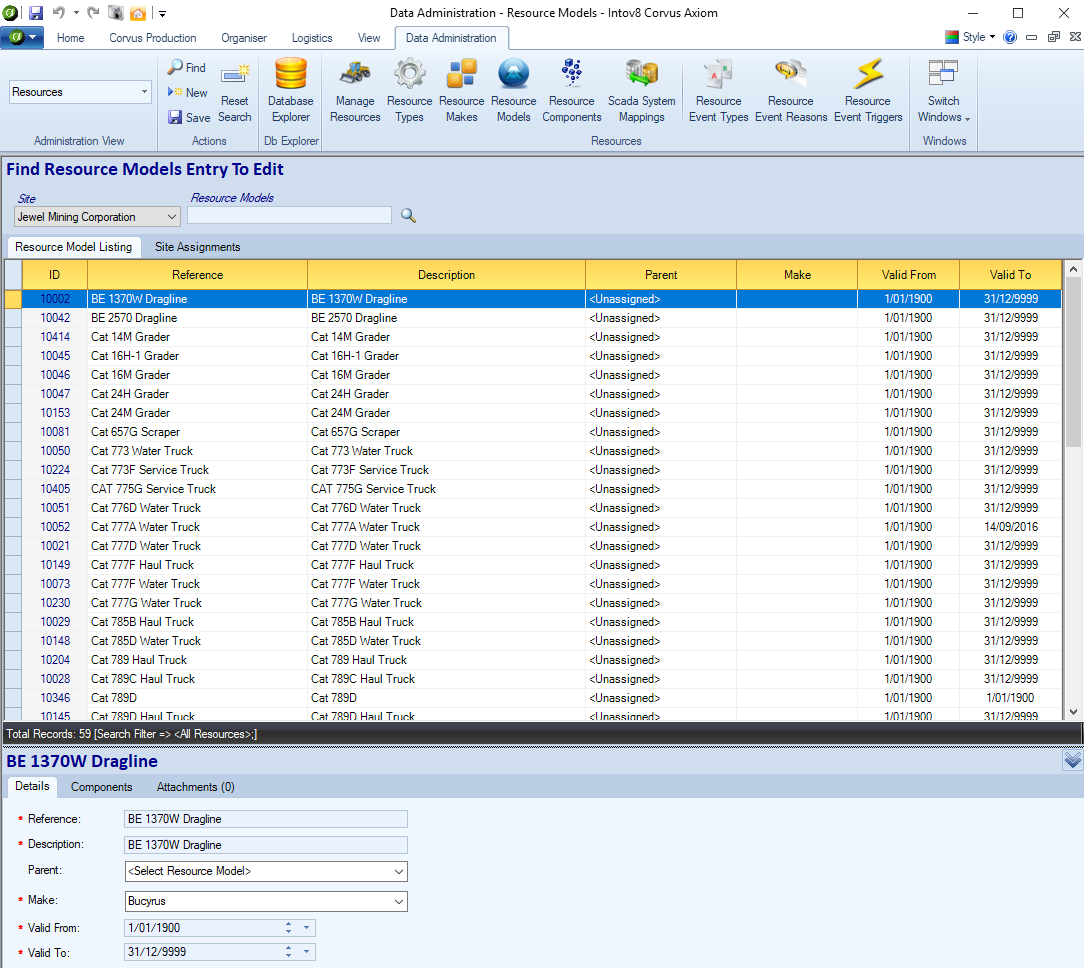Click into the Reference text field
The width and height of the screenshot is (1084, 968).
click(x=266, y=819)
